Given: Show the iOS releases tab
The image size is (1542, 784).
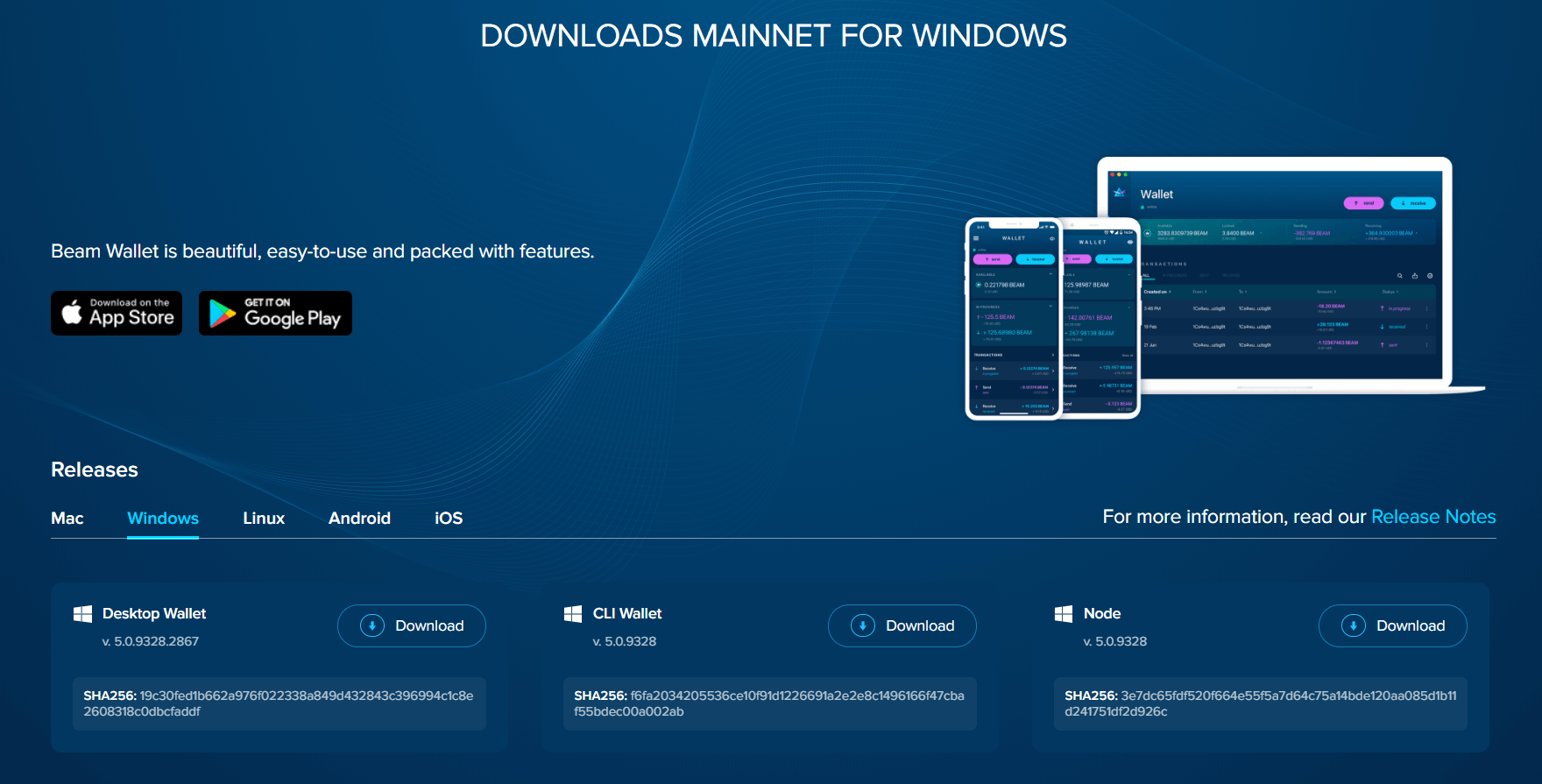Looking at the screenshot, I should point(449,518).
